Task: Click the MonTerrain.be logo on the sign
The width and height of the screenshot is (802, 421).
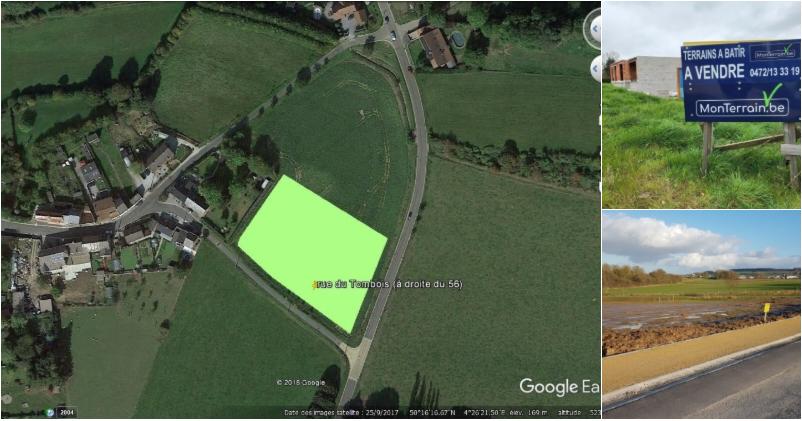Action: [x=743, y=107]
